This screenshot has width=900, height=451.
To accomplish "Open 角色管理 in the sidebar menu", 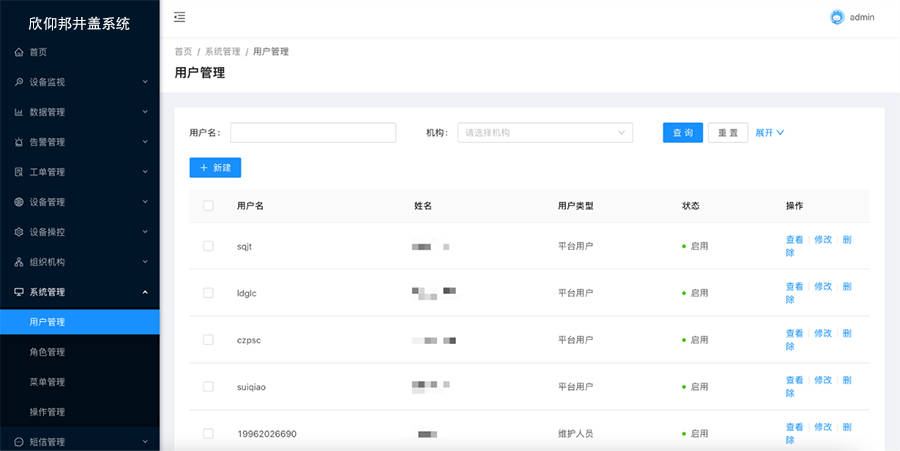I will click(47, 352).
